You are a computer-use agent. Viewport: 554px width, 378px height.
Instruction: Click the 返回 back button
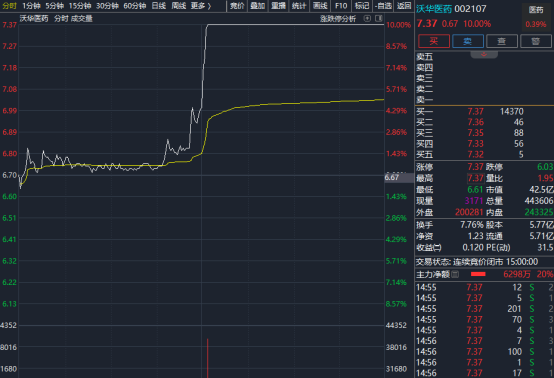coord(404,6)
